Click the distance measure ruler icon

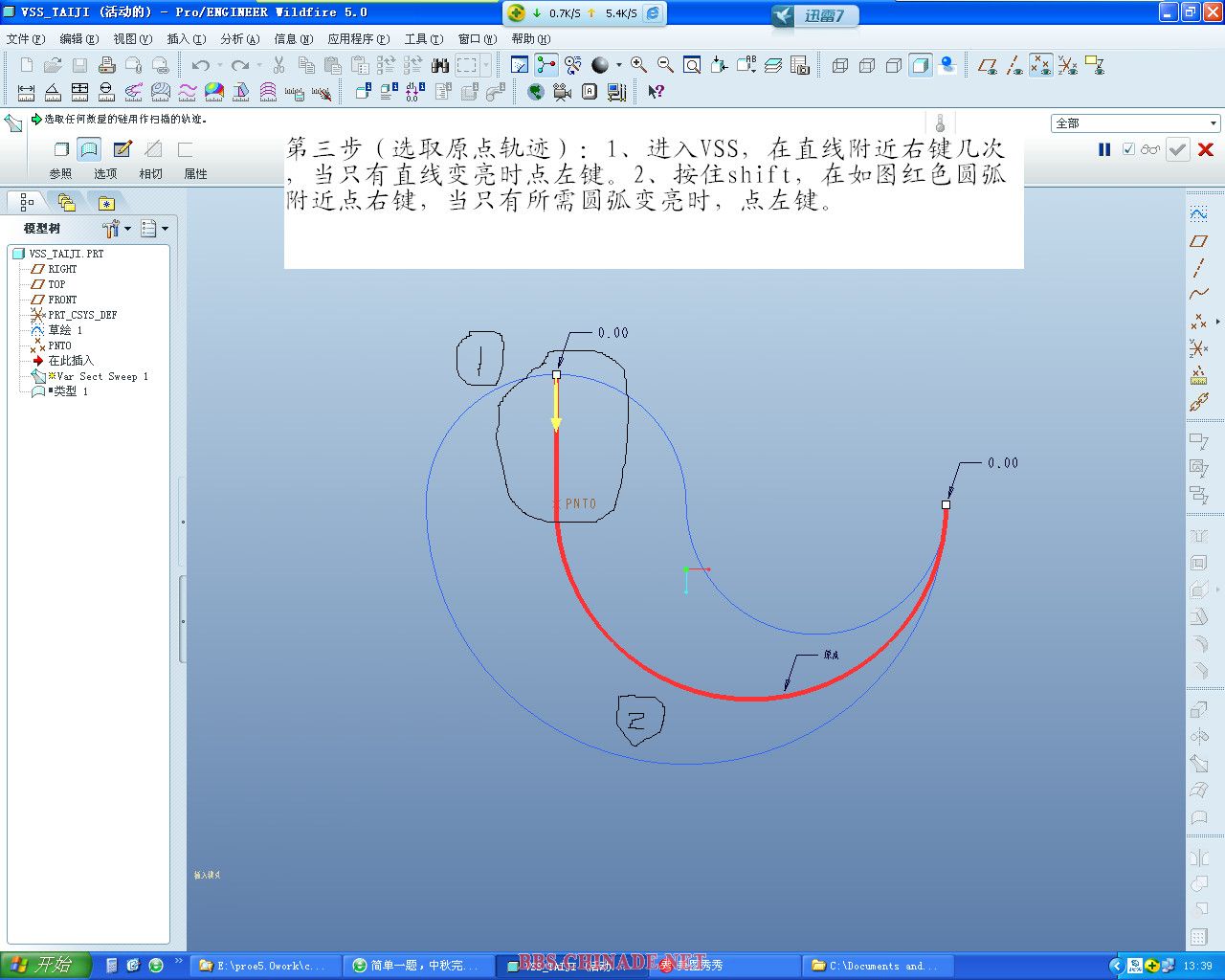(x=26, y=92)
